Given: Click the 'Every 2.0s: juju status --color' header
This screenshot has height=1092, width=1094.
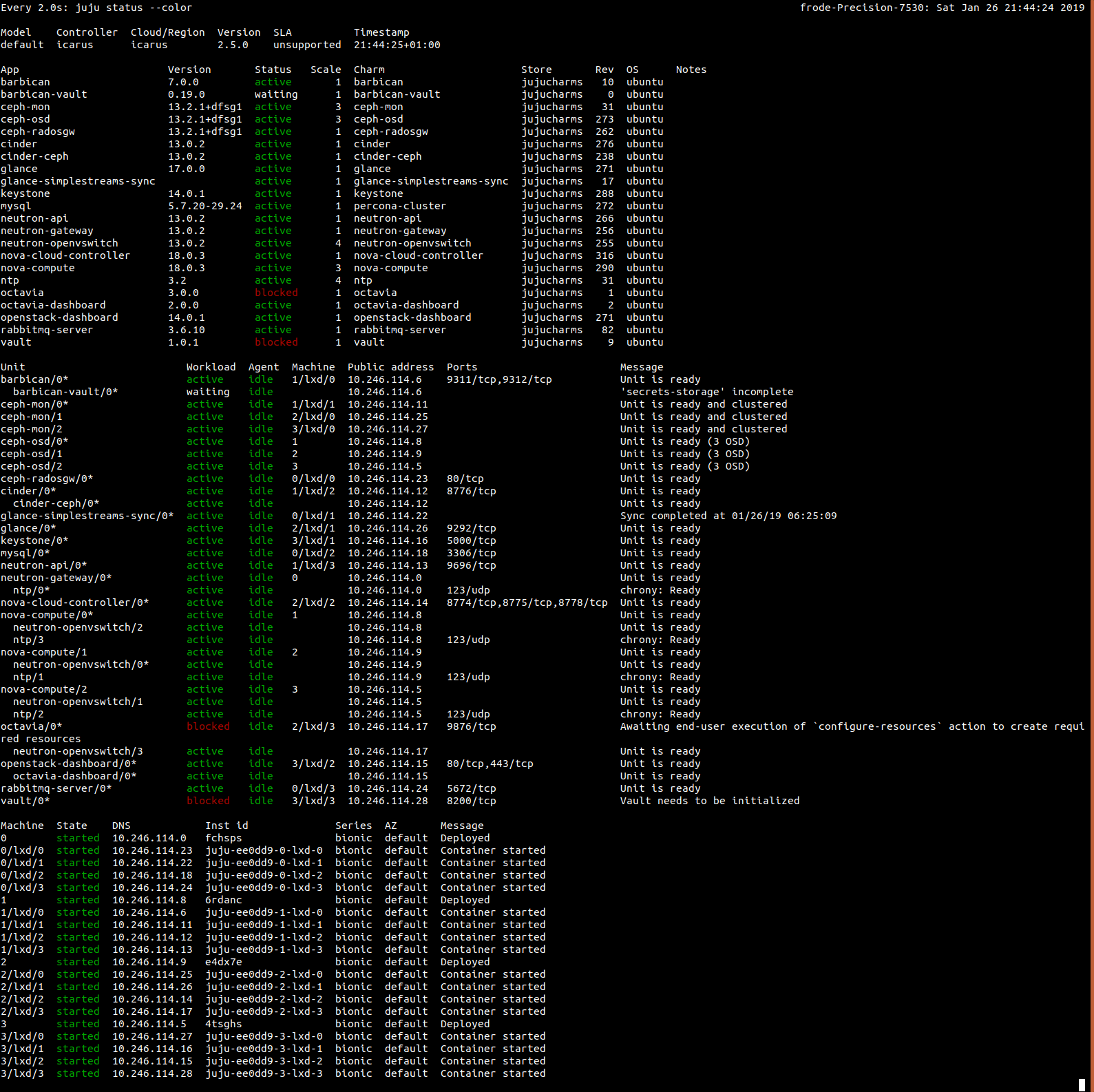Looking at the screenshot, I should tap(96, 8).
